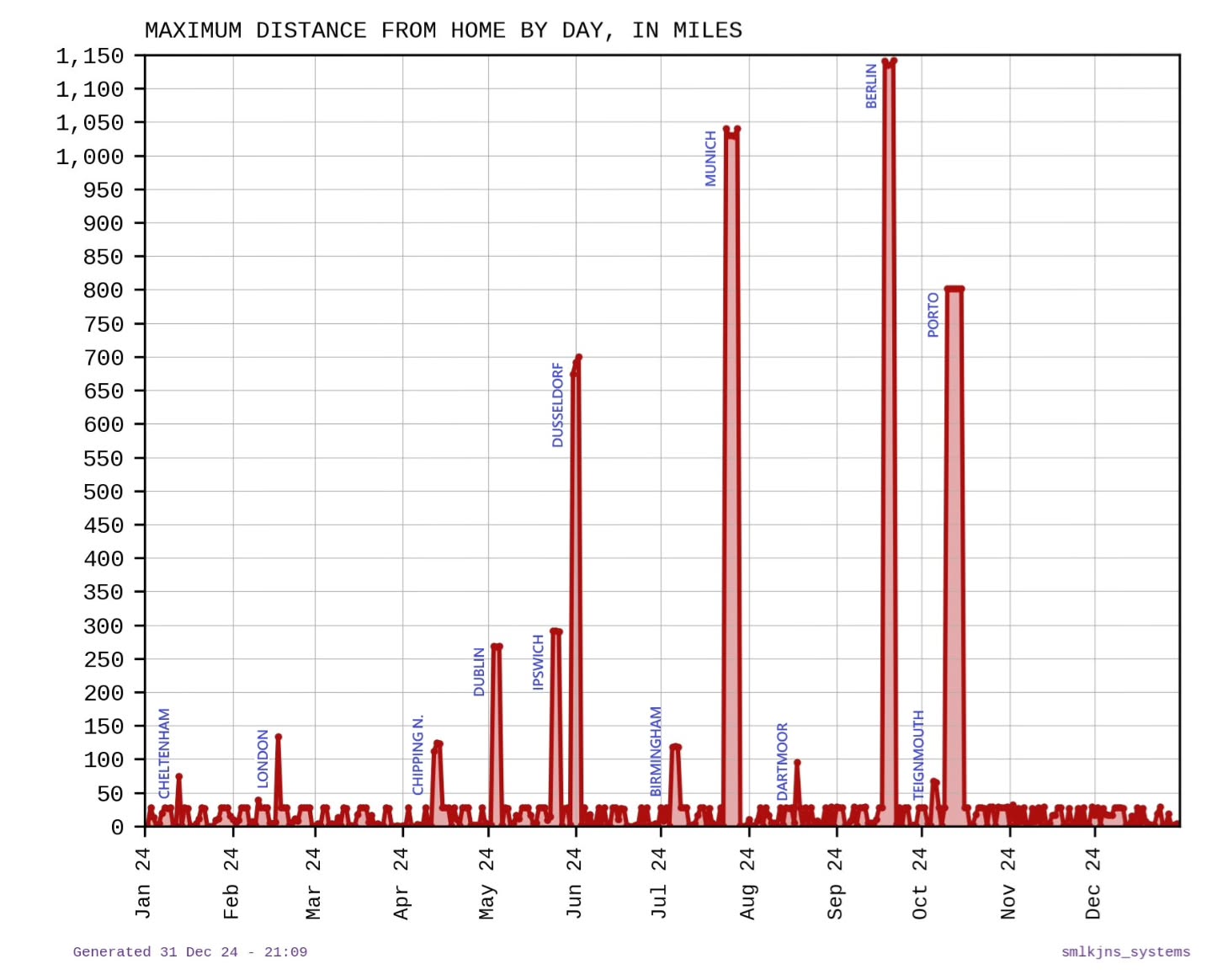Select the 500 y-axis tick label
This screenshot has width=1212, height=980.
click(x=104, y=492)
